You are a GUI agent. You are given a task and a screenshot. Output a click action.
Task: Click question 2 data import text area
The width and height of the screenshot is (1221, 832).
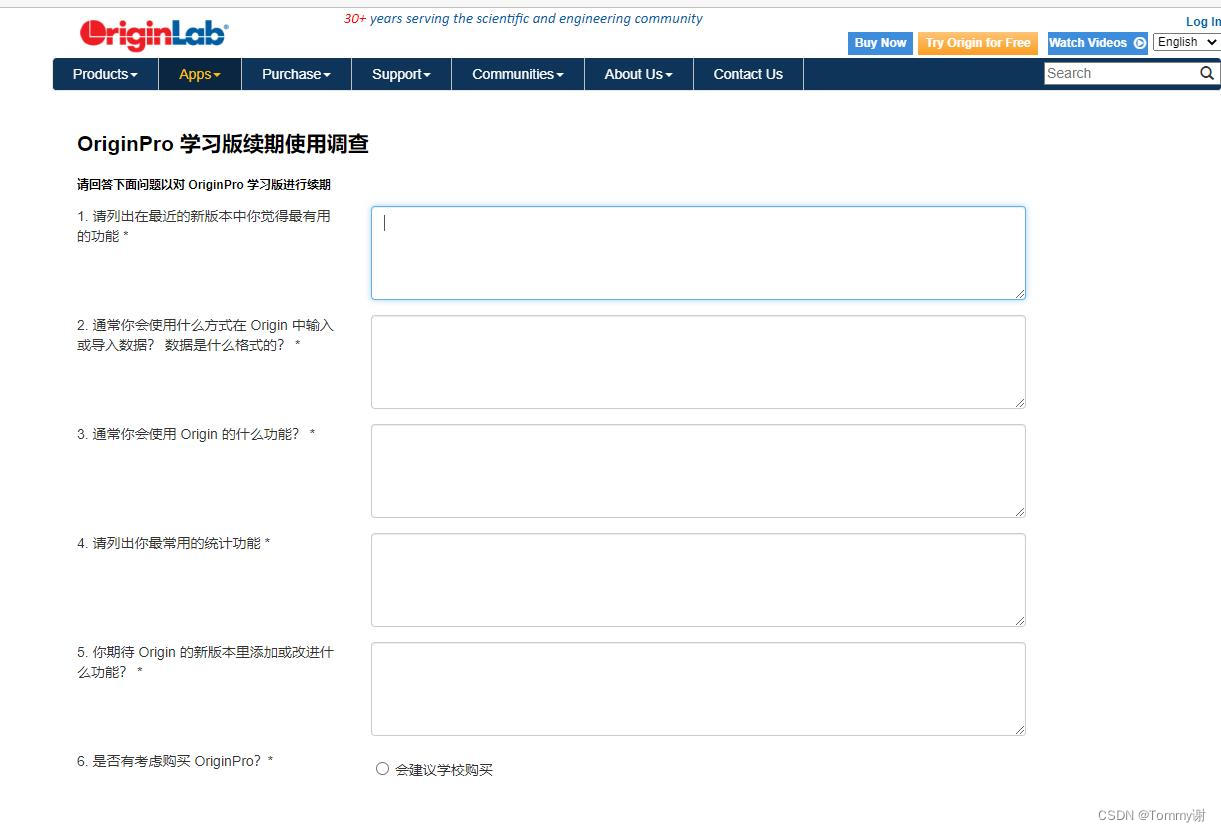(x=698, y=362)
